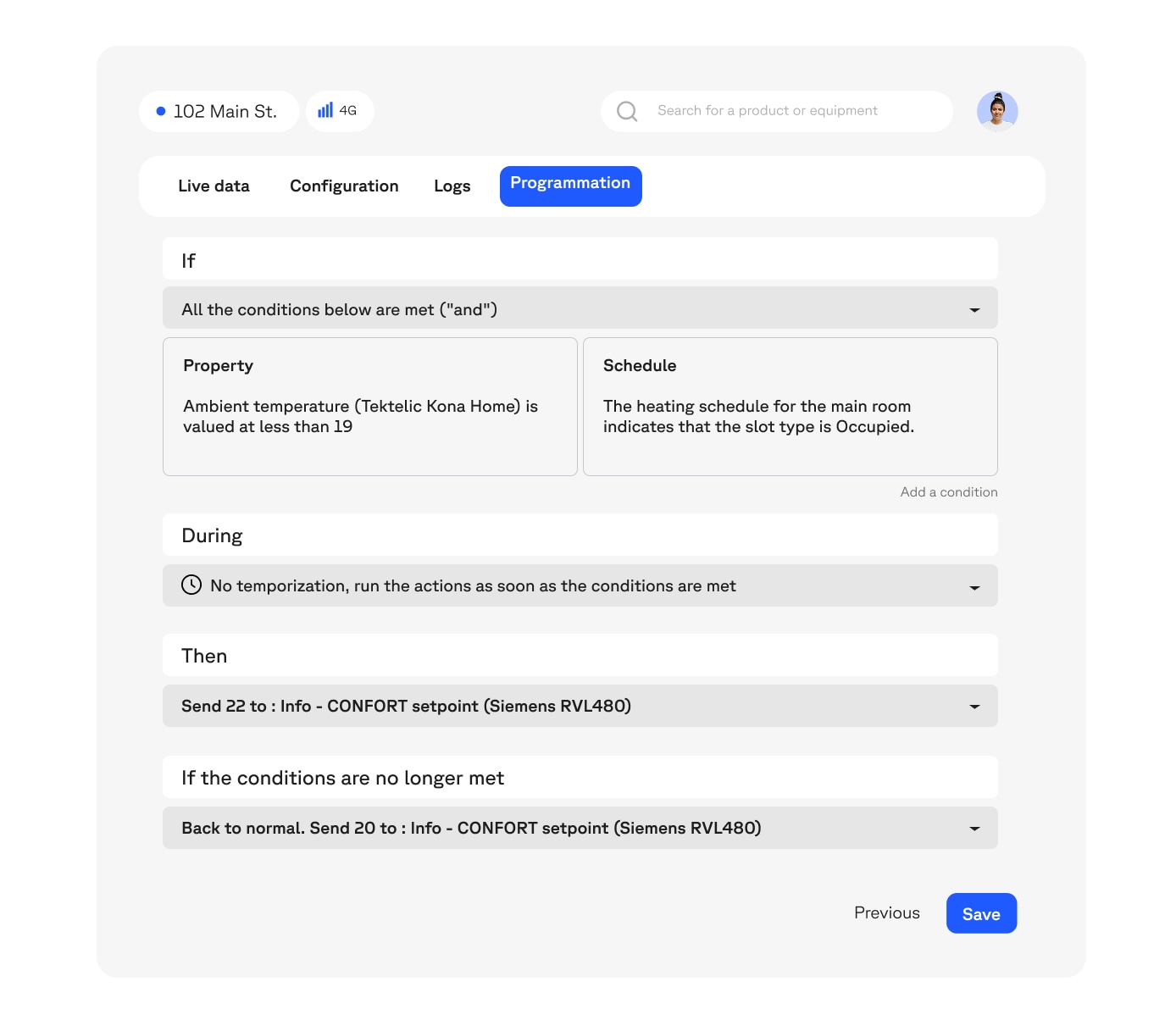Select the Schedule condition card
The image size is (1176, 1015).
tap(790, 407)
